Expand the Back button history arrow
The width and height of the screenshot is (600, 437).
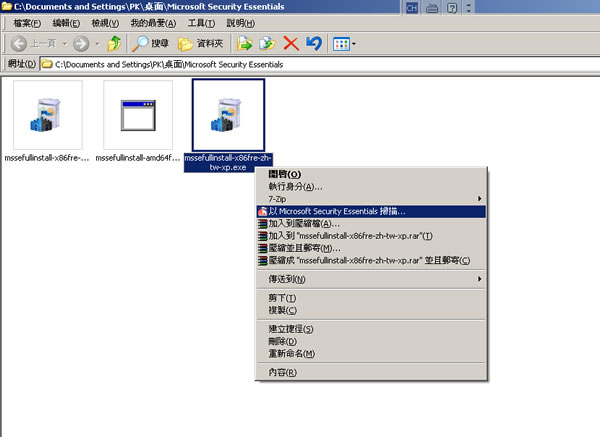65,44
